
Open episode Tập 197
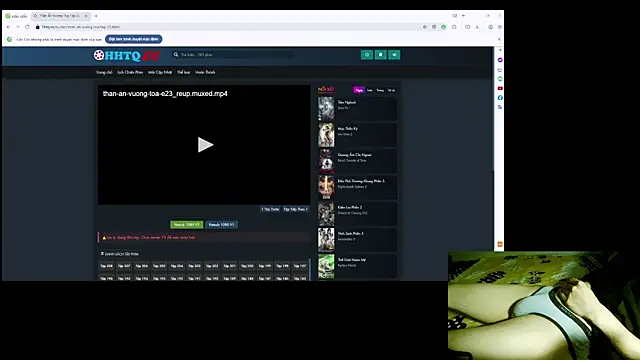click(300, 266)
